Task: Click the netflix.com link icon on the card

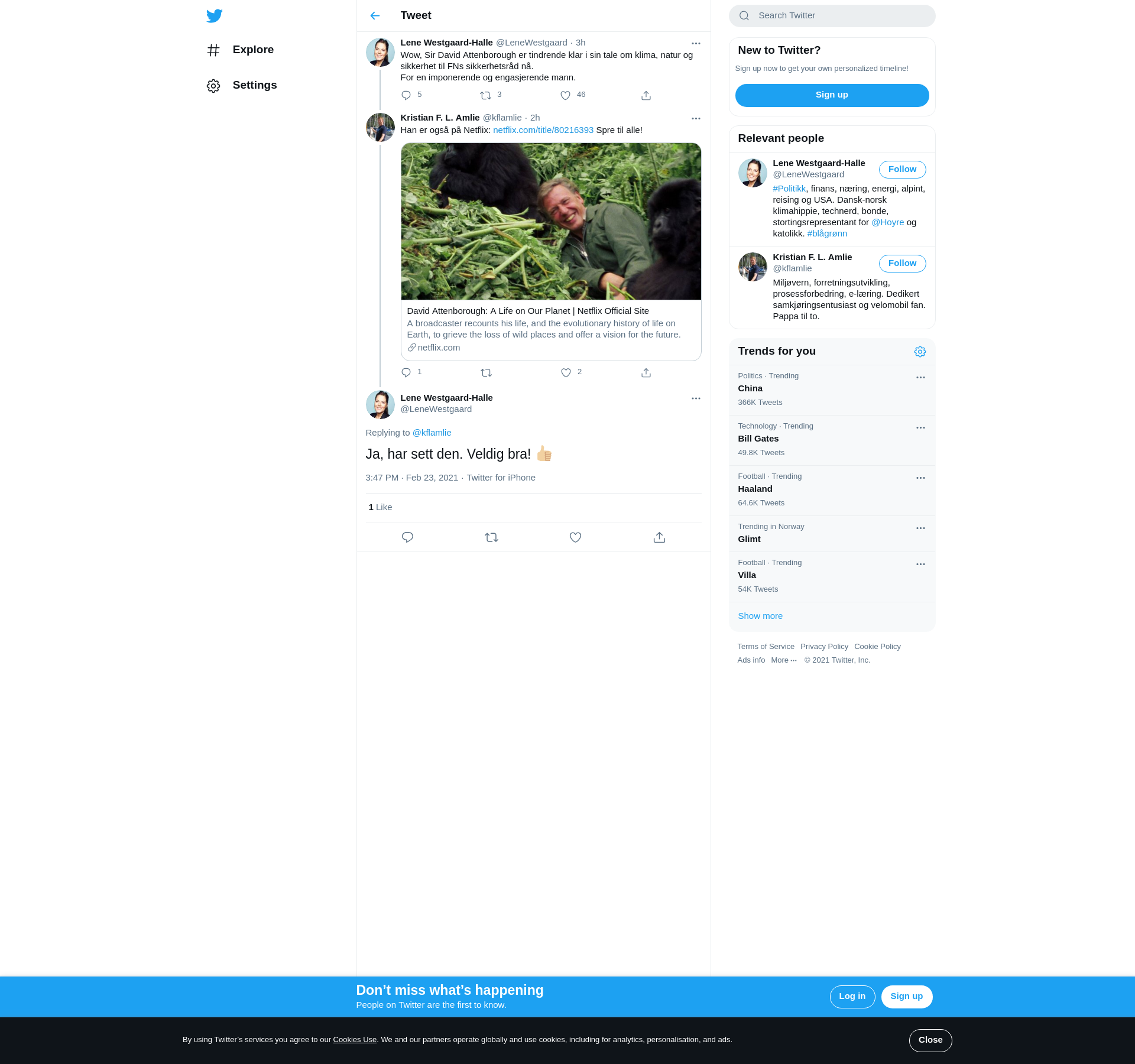Action: [411, 348]
